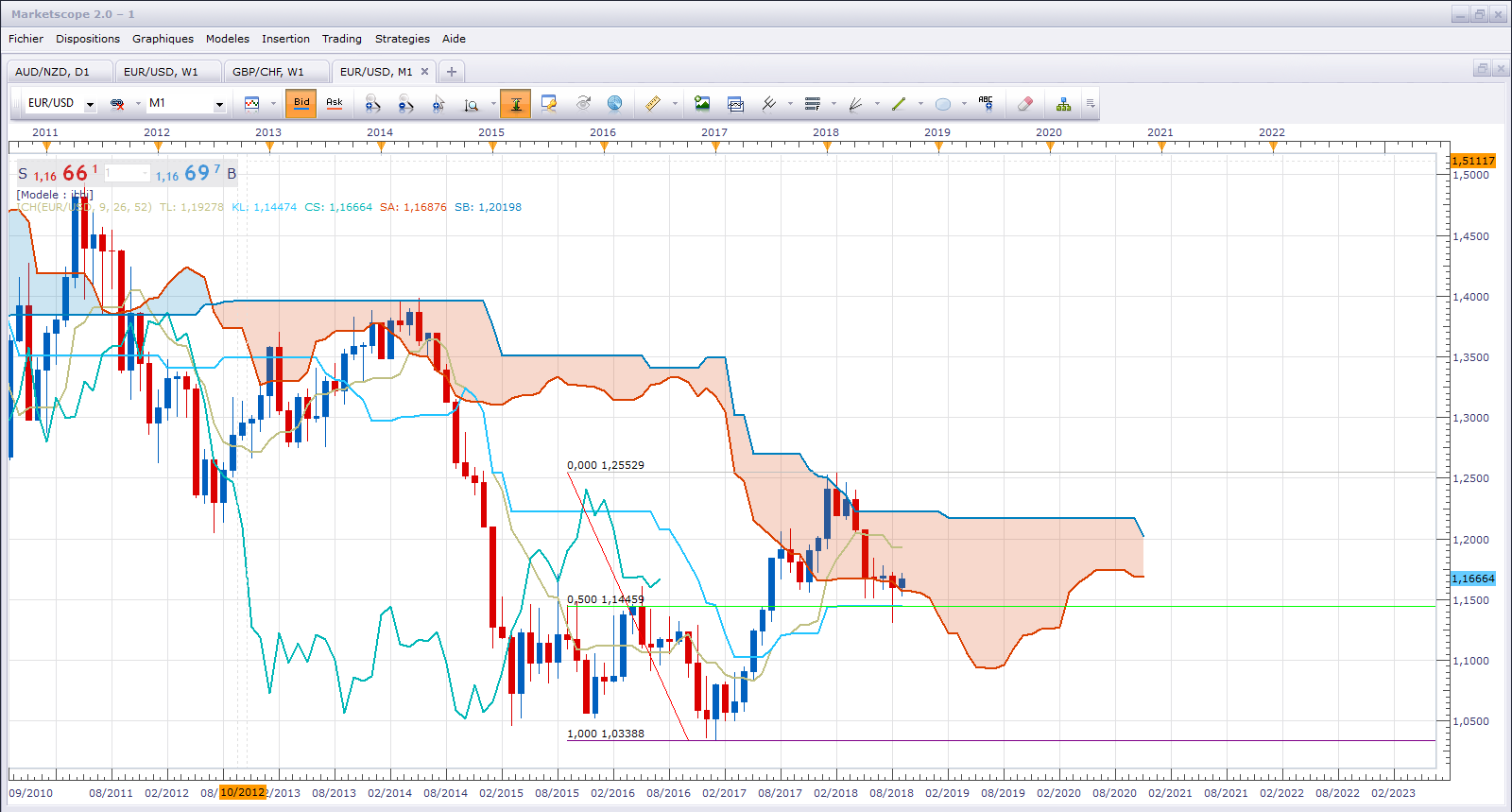Click the current price tag 1,16664
This screenshot has height=812, width=1512.
click(x=1473, y=579)
